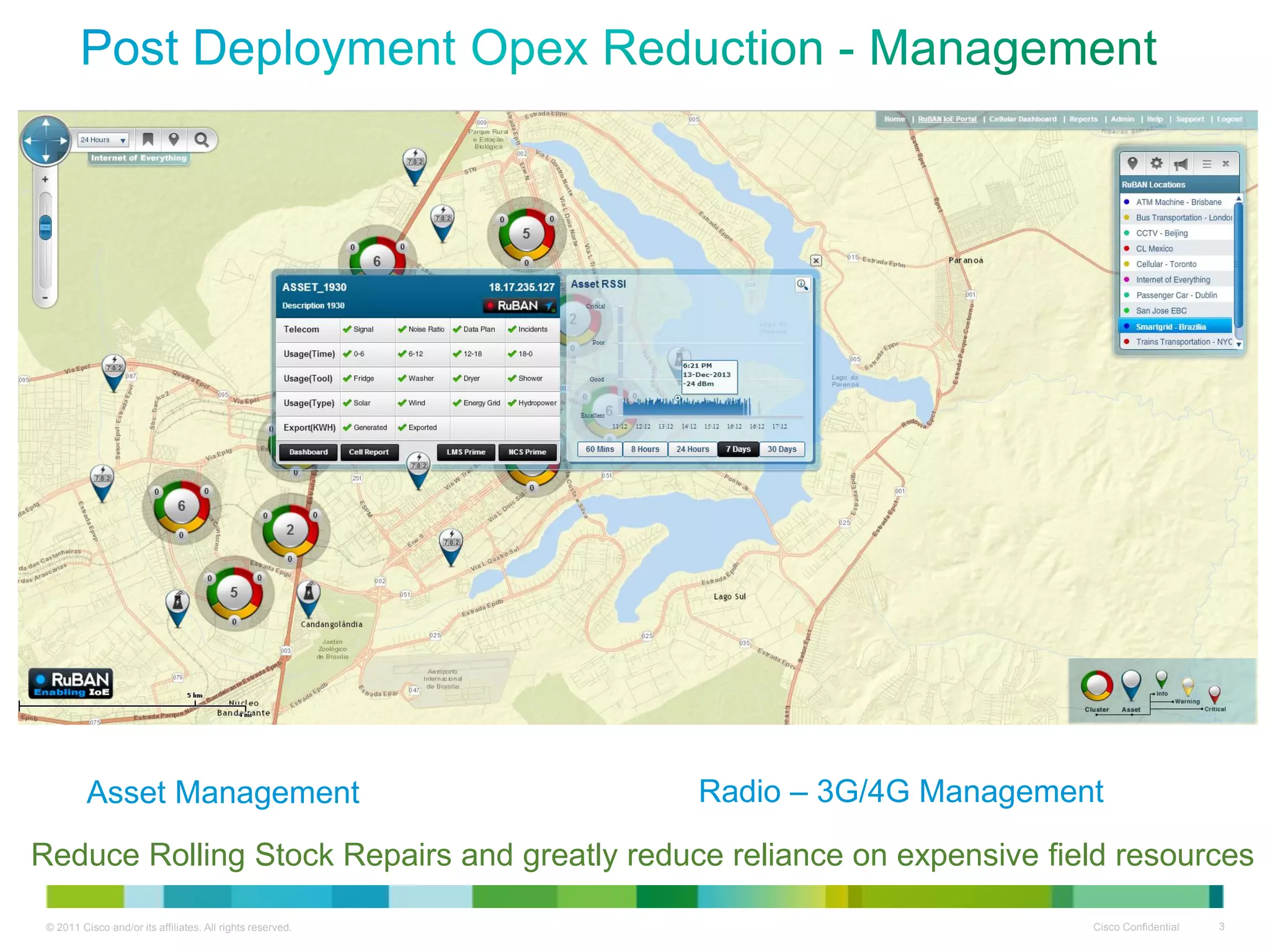Open the 24 Hours time range dropdown
This screenshot has height=952, width=1270.
coord(103,140)
